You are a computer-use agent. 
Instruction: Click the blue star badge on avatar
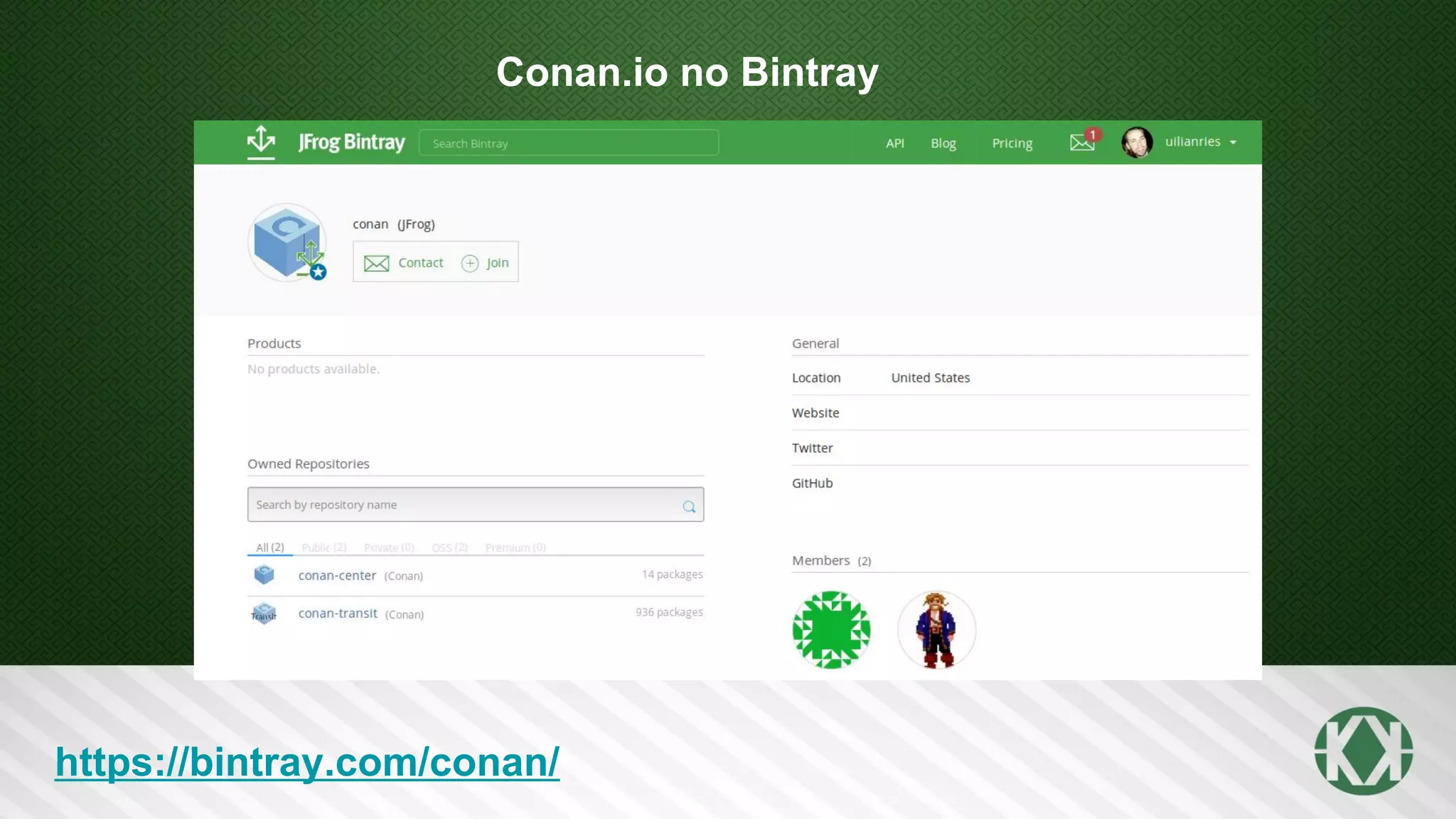tap(318, 272)
